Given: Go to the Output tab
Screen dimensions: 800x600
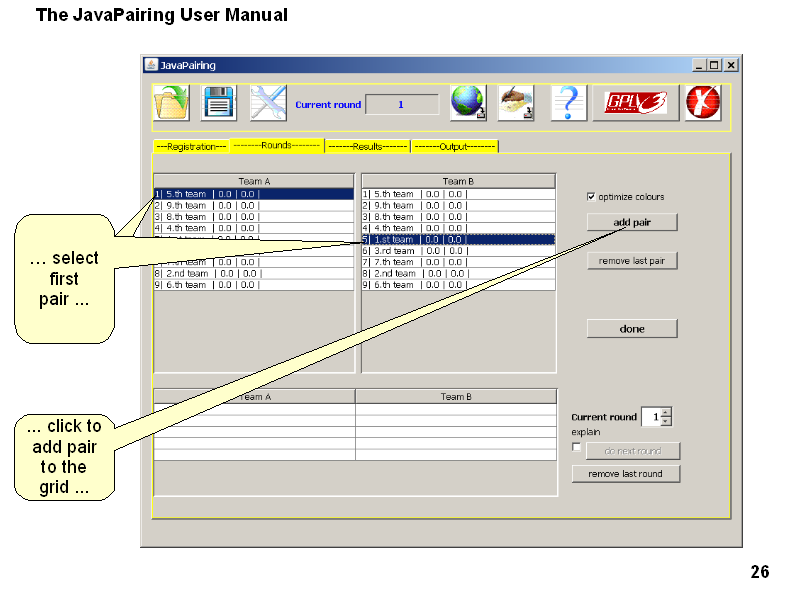Looking at the screenshot, I should [454, 147].
